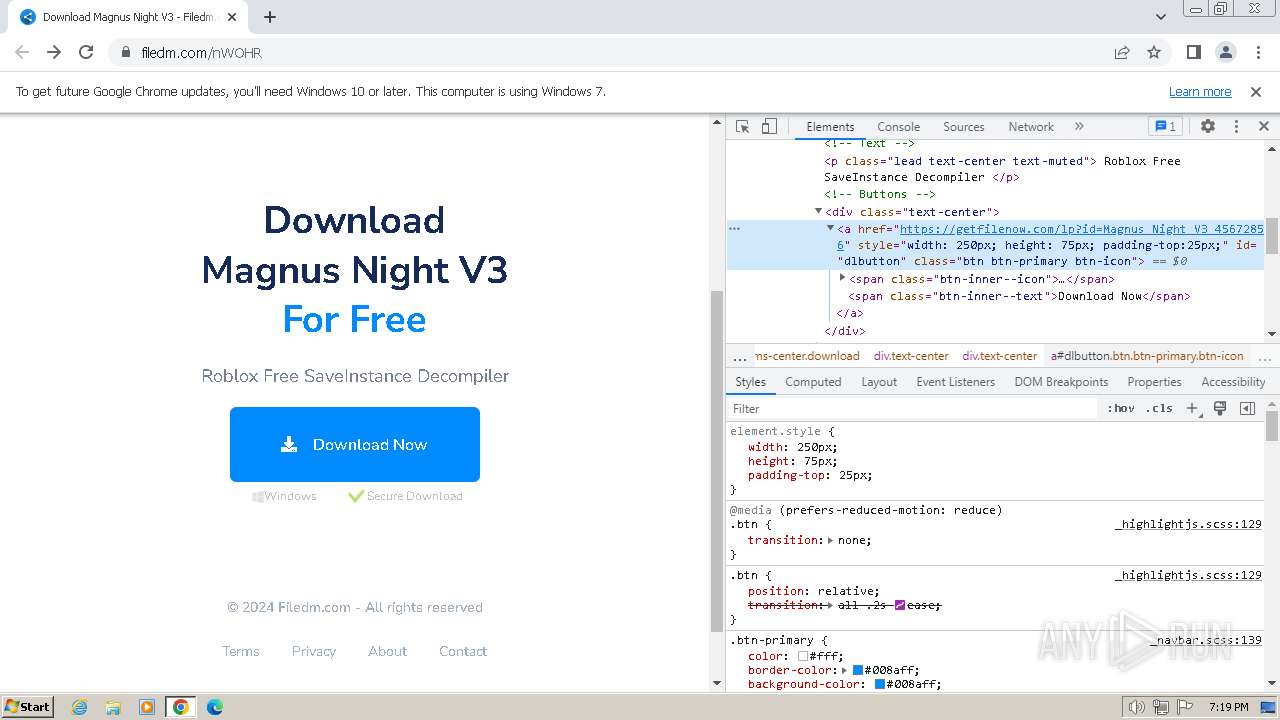Image resolution: width=1280 pixels, height=720 pixels.
Task: Switch to the Console tab
Action: pyautogui.click(x=898, y=127)
